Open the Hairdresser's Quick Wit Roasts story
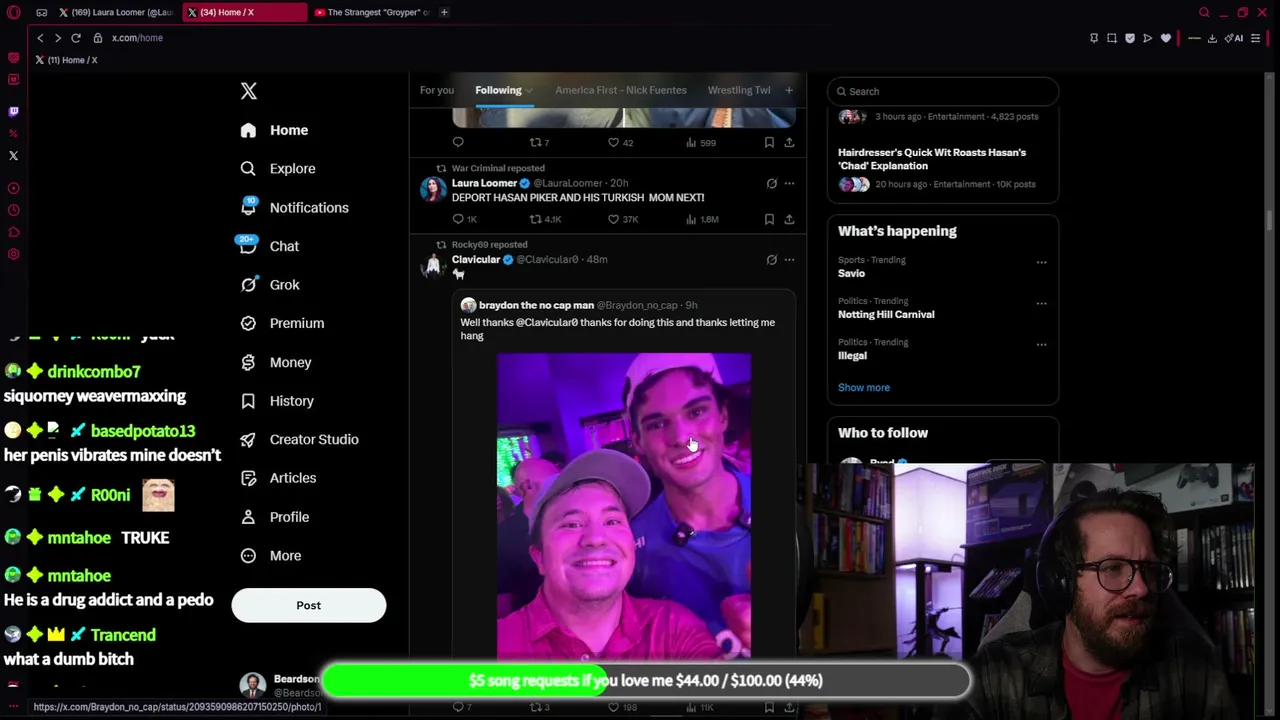Screen dimensions: 1280x720 coord(932,159)
